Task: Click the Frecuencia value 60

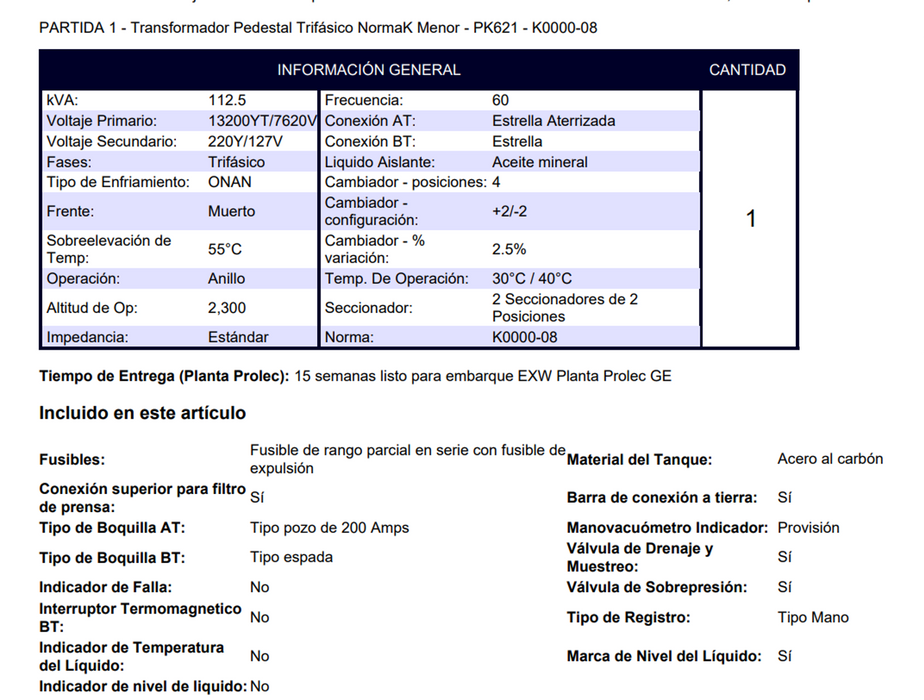Action: coord(501,100)
